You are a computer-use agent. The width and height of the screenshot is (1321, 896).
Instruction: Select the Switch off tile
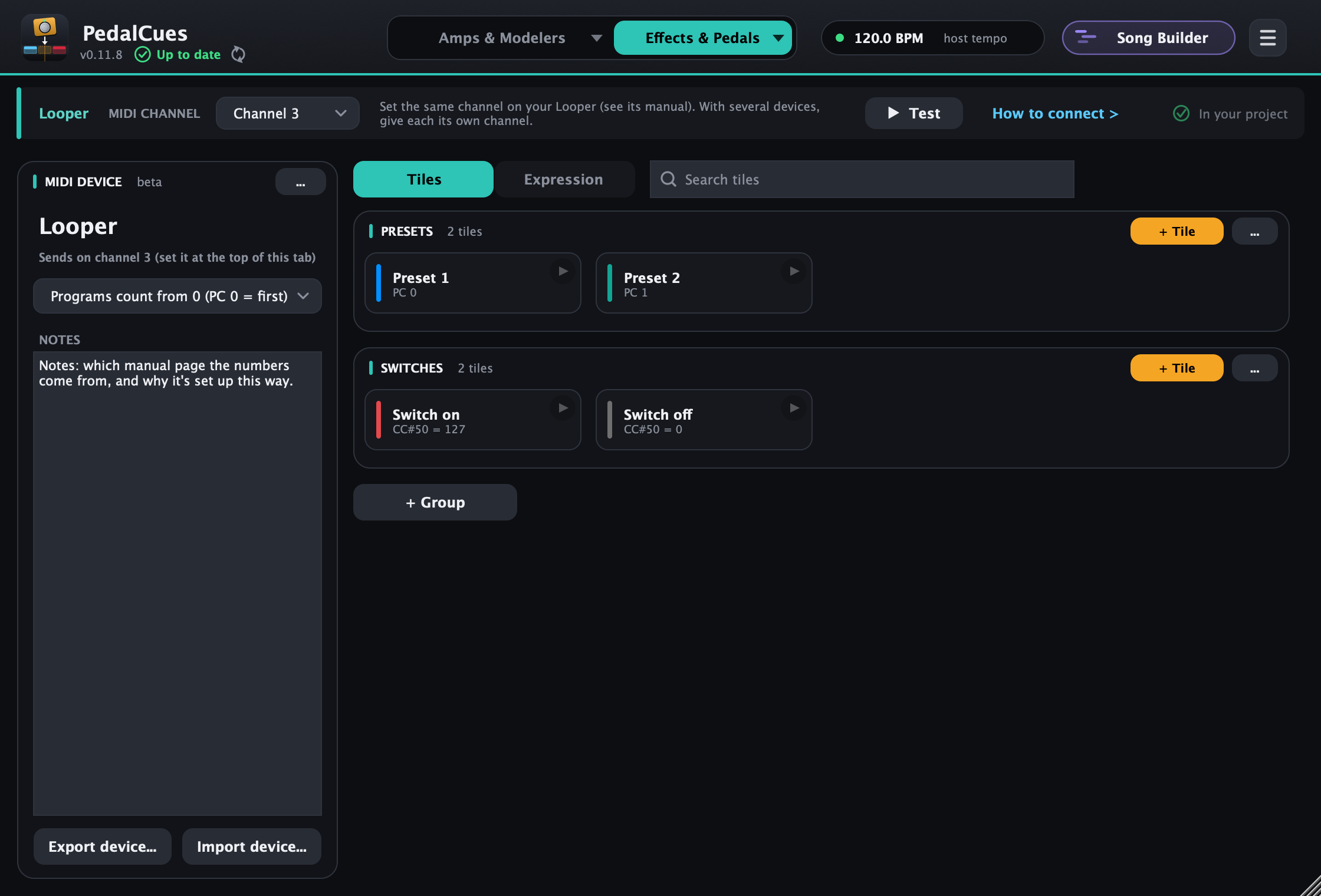pos(704,420)
